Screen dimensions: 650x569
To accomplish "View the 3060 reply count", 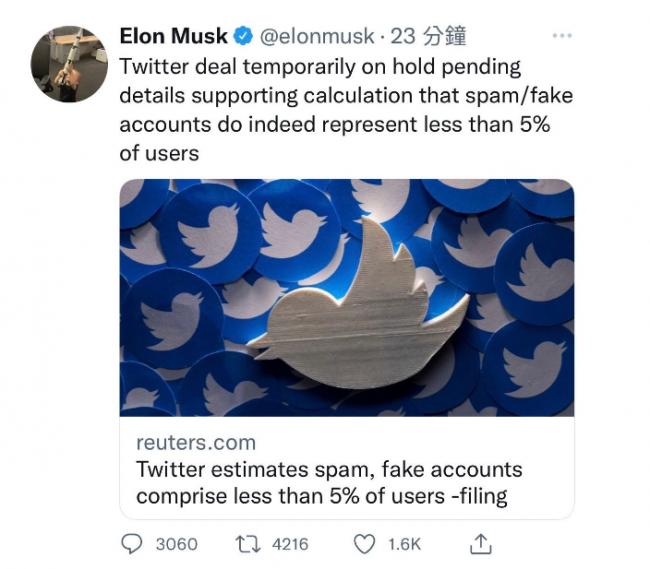I will click(x=176, y=544).
